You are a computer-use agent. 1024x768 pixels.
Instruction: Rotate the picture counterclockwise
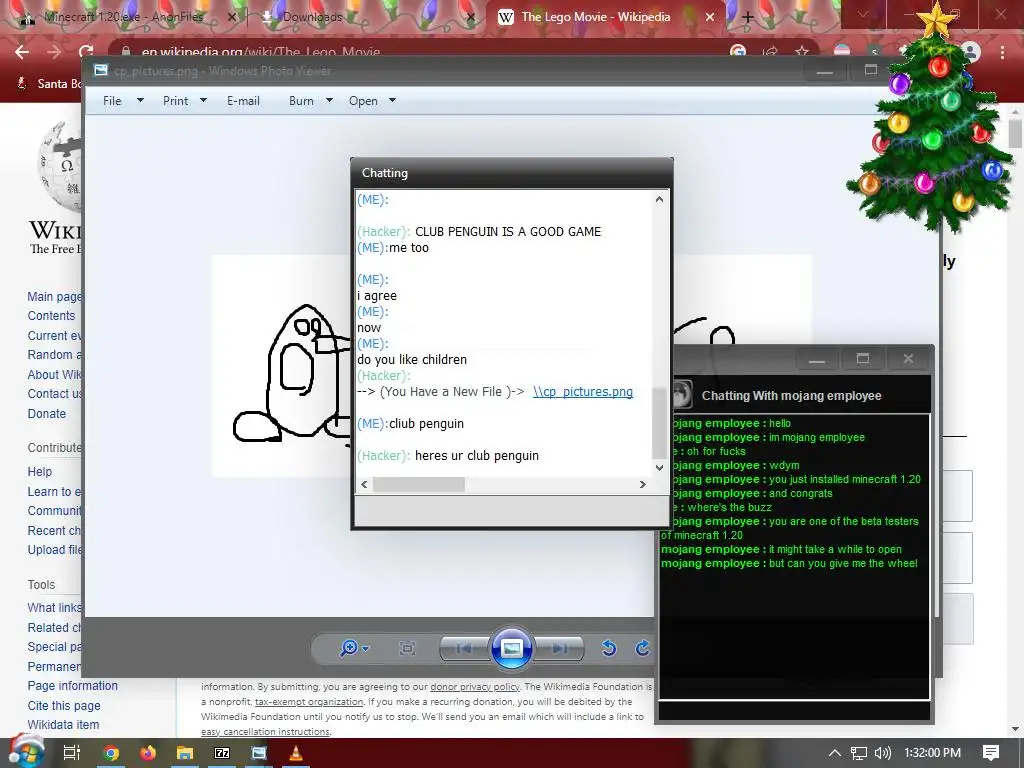[x=609, y=648]
